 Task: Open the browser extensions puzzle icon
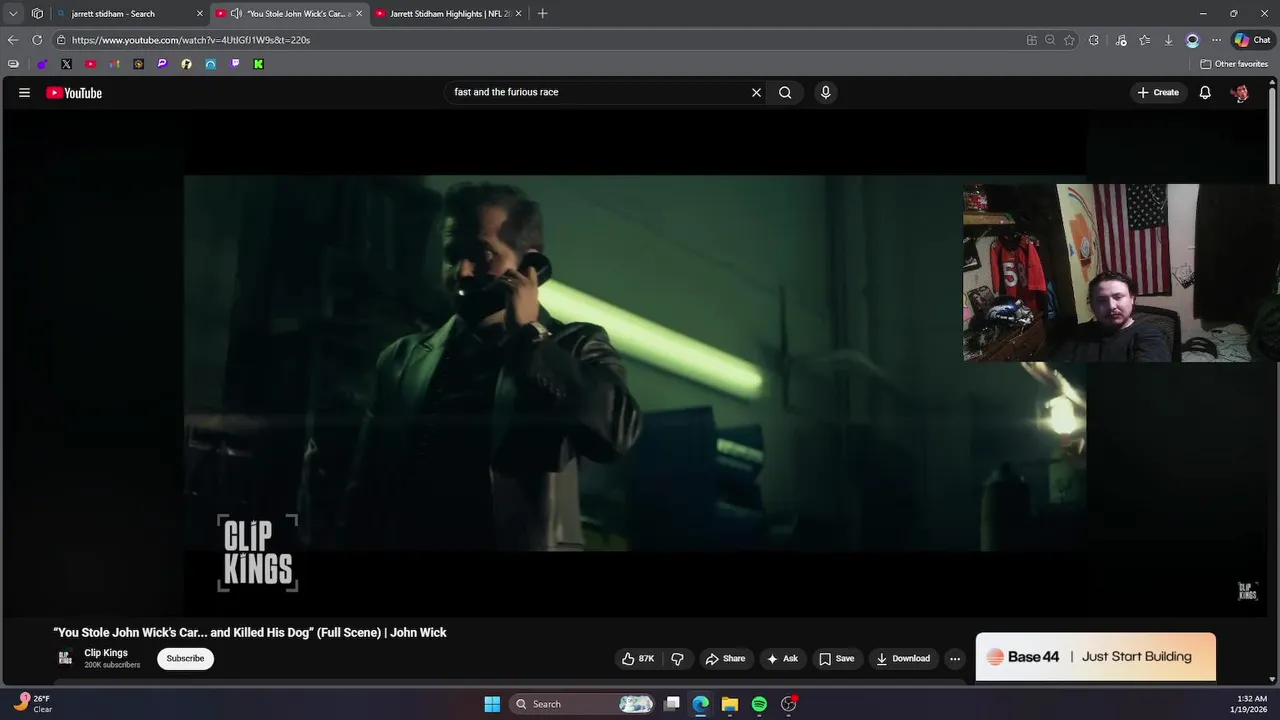pos(1093,40)
